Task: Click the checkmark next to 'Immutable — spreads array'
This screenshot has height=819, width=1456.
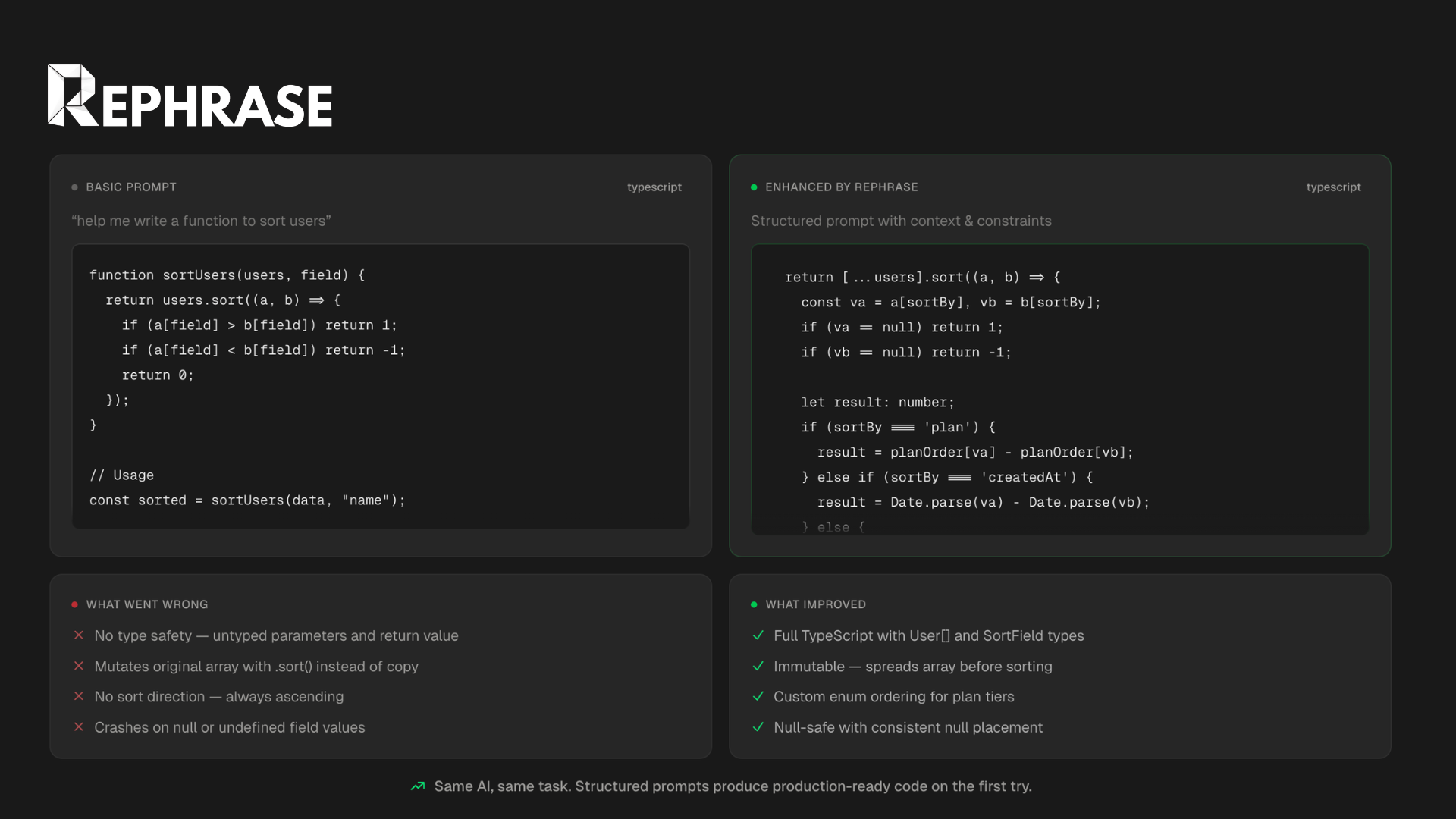Action: point(758,666)
